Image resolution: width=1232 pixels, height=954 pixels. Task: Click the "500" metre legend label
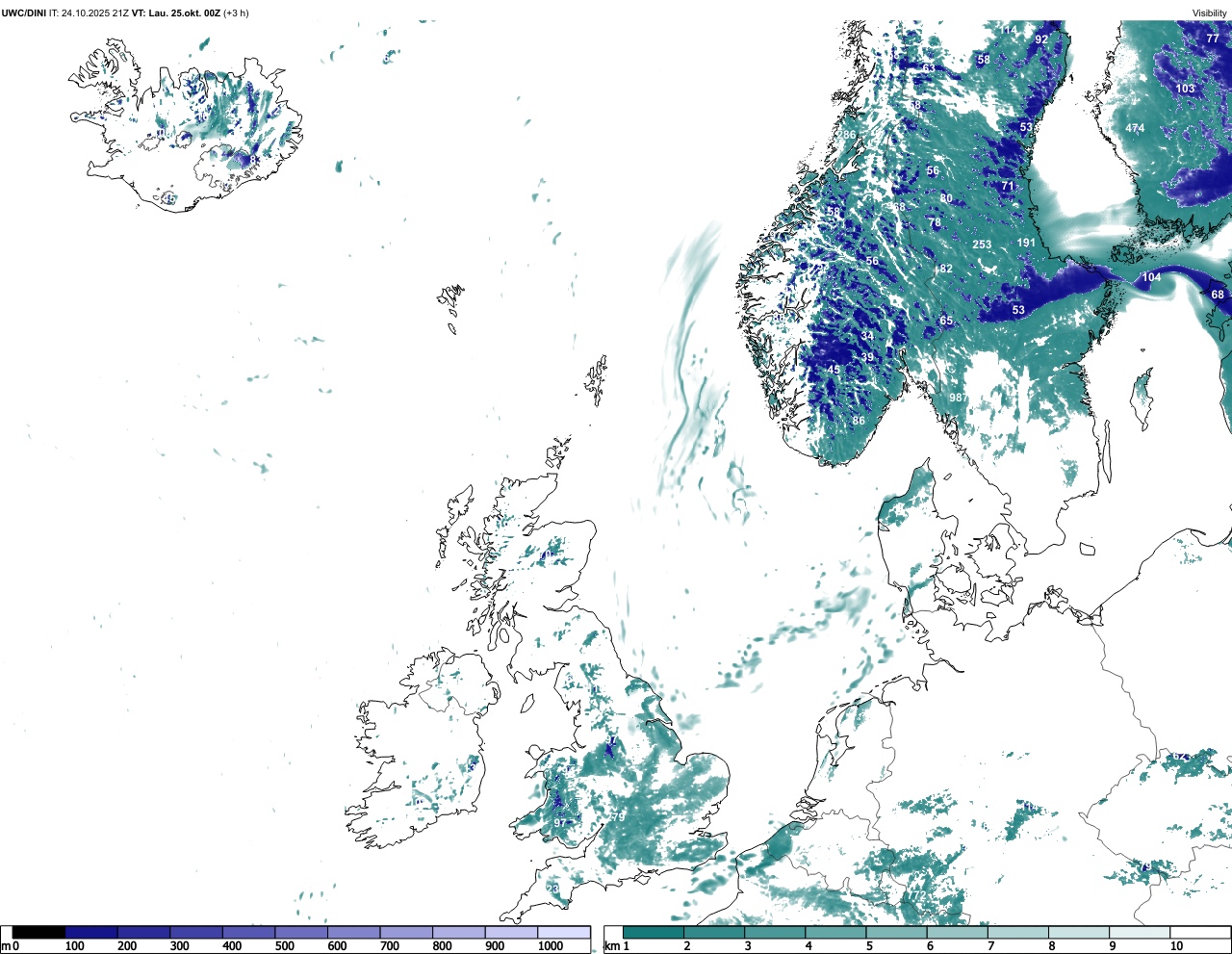pos(284,946)
